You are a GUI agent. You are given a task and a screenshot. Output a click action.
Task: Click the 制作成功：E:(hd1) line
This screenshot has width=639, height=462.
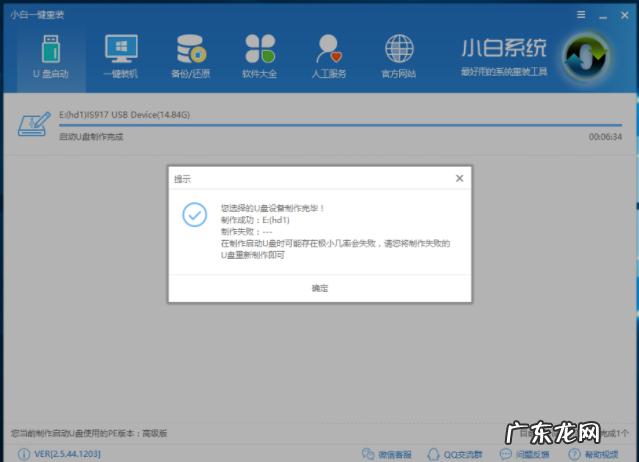pos(255,220)
